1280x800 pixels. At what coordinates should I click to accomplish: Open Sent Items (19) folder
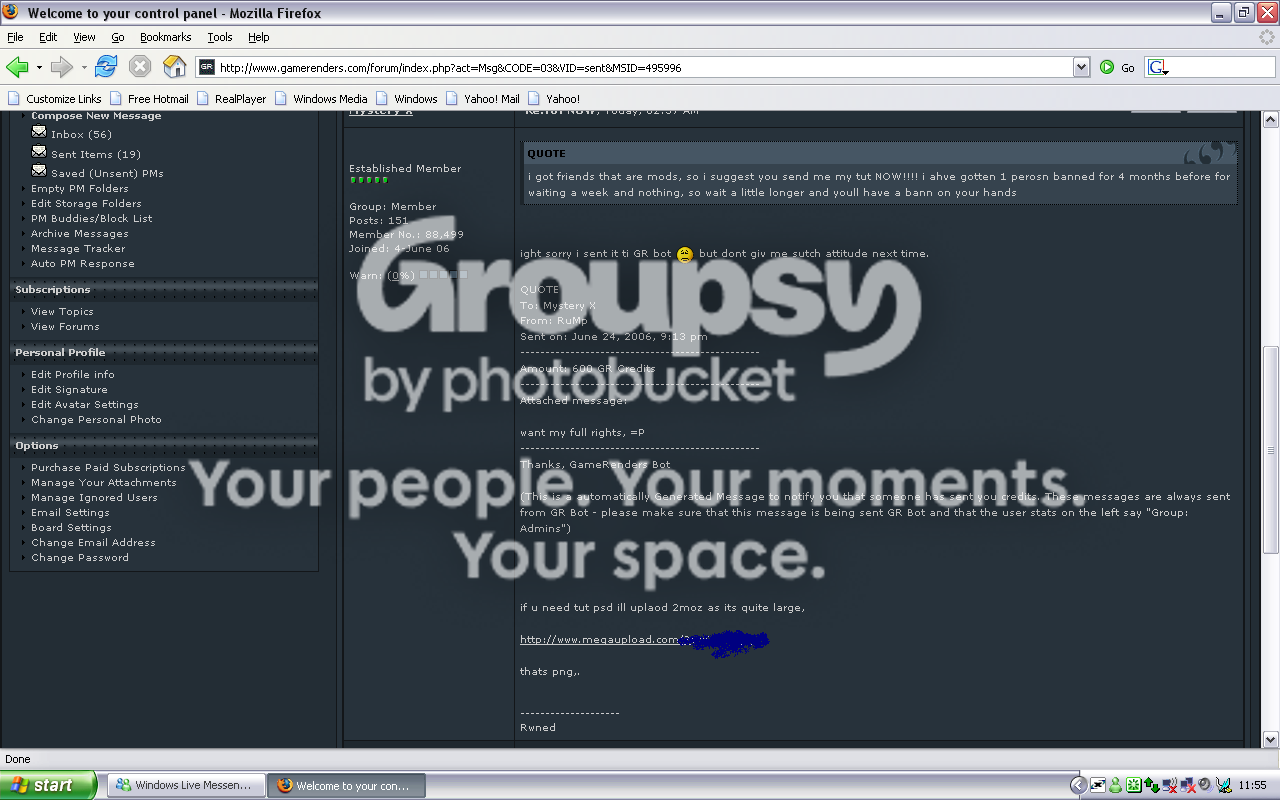click(96, 154)
